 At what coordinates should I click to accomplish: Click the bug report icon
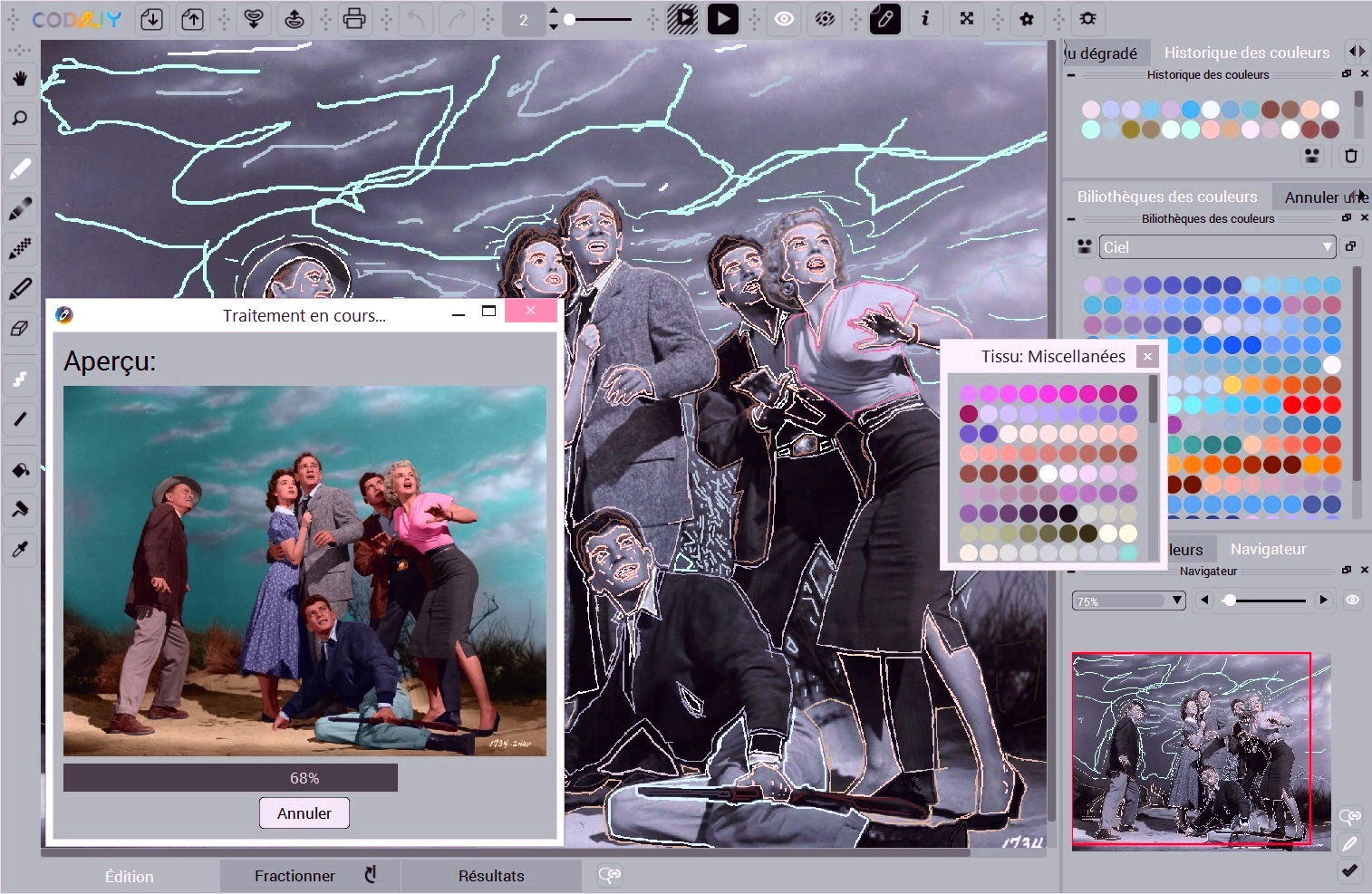(x=1087, y=19)
